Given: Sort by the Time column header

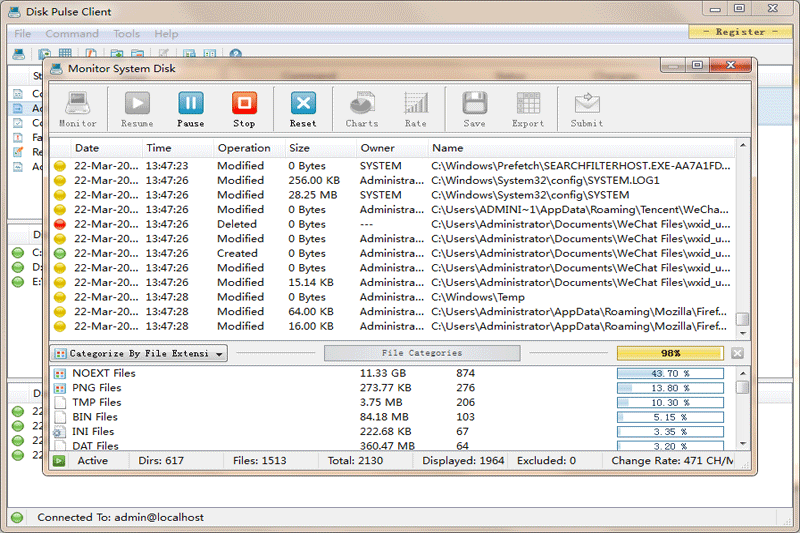Looking at the screenshot, I should coord(178,148).
